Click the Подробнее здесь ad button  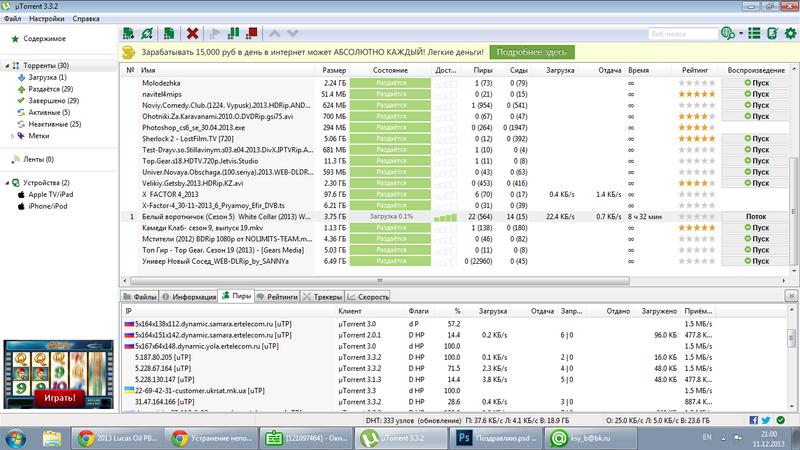tap(532, 52)
